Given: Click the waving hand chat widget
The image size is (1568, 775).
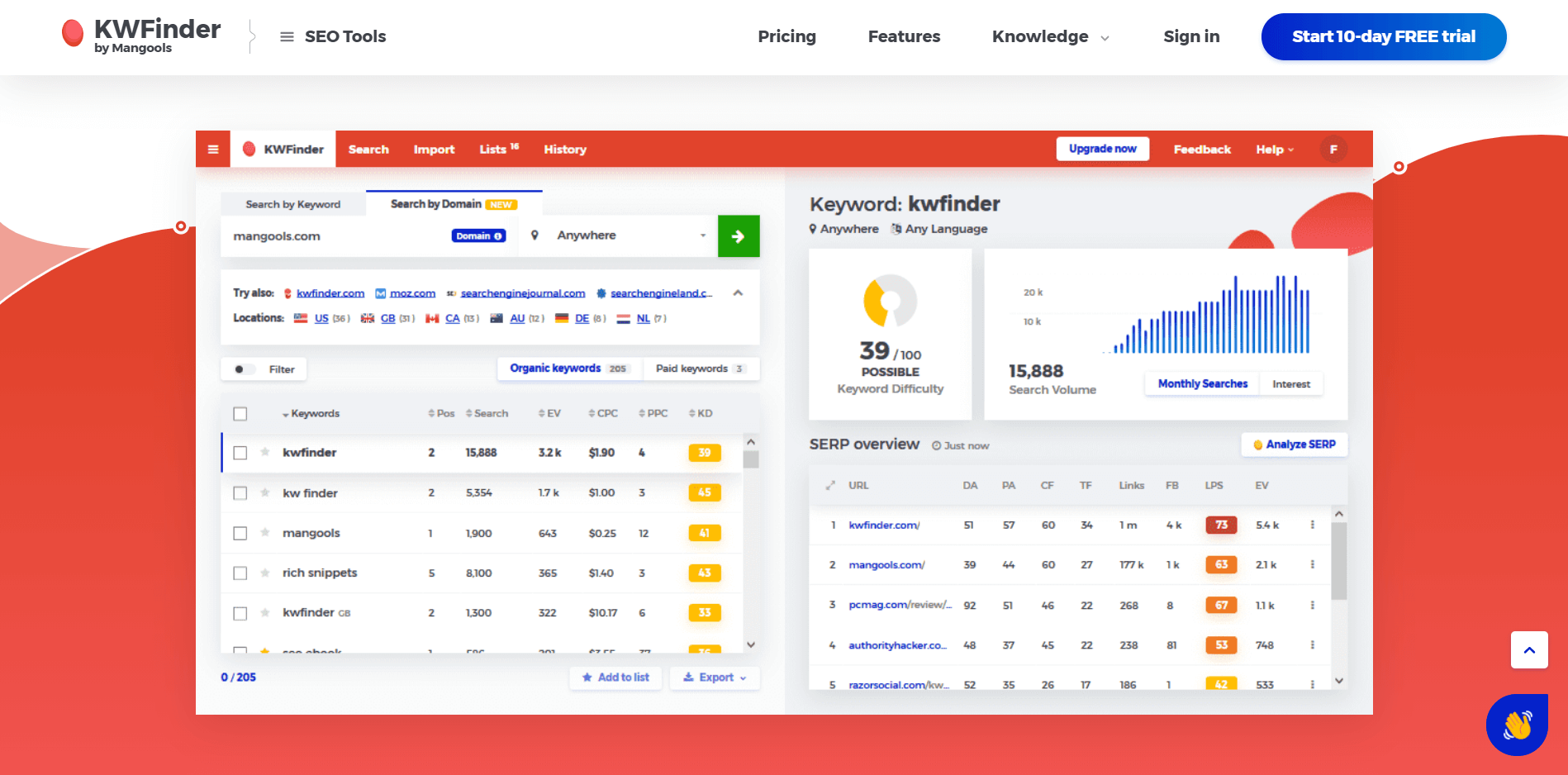Looking at the screenshot, I should tap(1517, 725).
